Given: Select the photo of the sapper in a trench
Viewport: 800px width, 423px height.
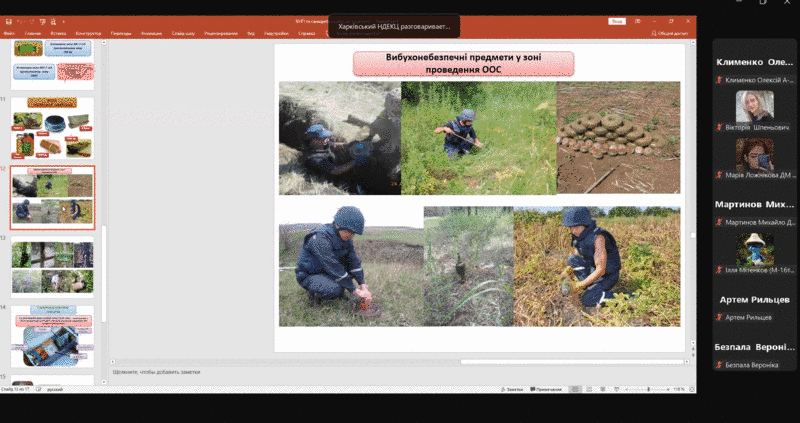Looking at the screenshot, I should tap(340, 138).
